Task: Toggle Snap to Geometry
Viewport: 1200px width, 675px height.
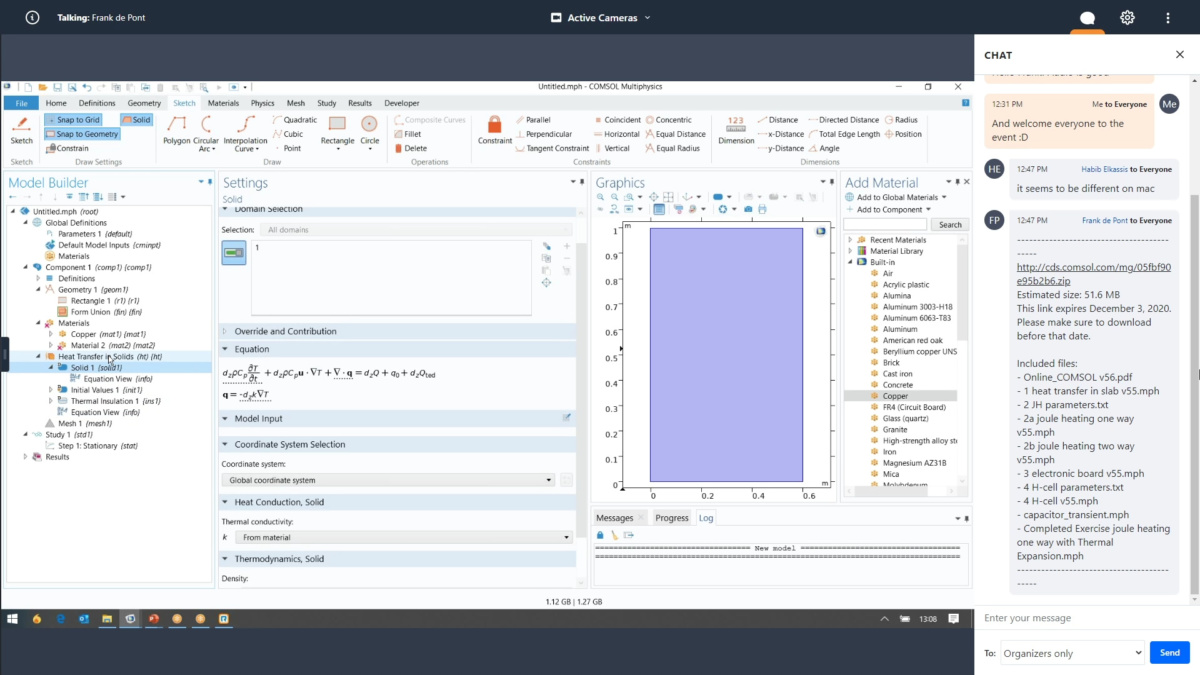Action: (81, 134)
